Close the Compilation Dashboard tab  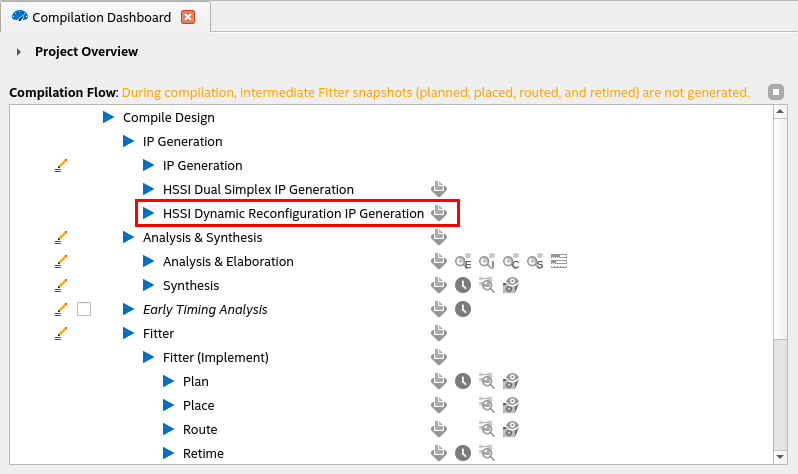click(188, 17)
